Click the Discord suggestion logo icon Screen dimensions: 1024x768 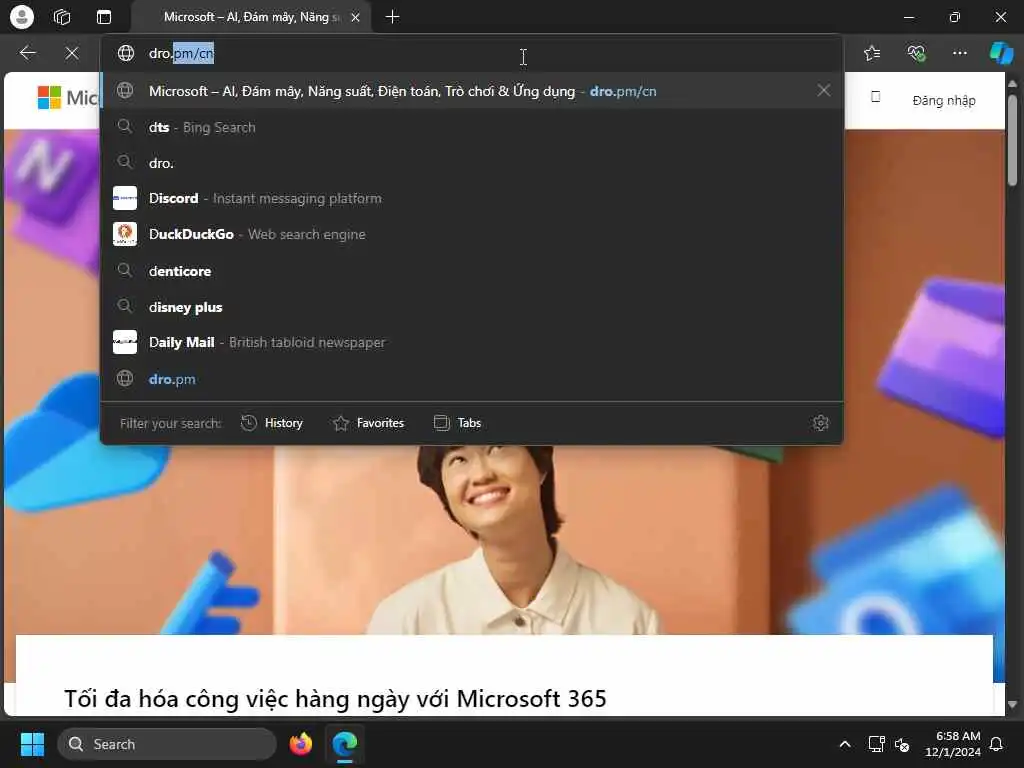[x=125, y=198]
